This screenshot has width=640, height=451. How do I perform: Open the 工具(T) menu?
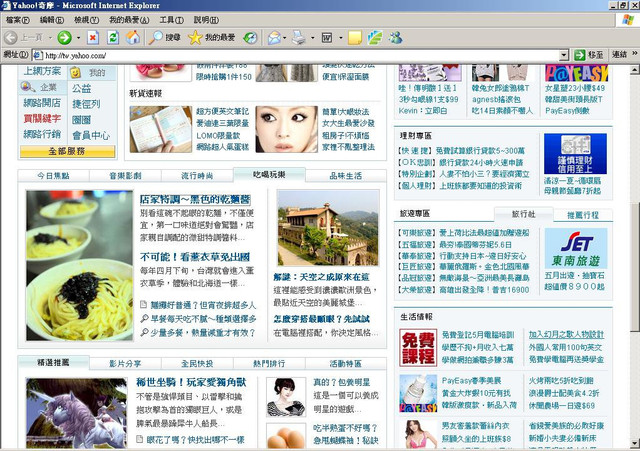[x=171, y=20]
